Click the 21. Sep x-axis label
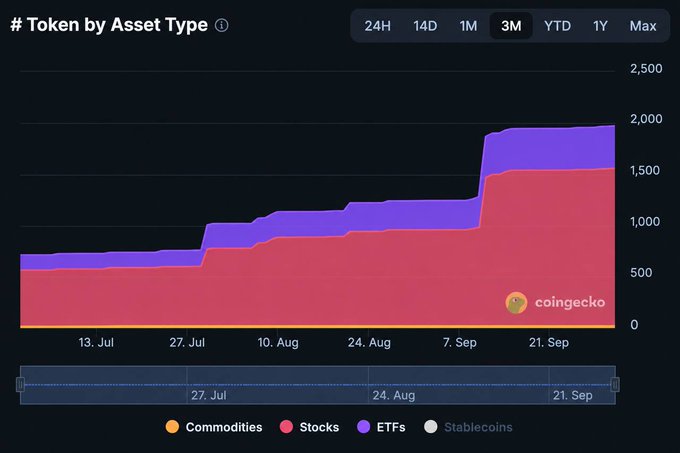The width and height of the screenshot is (680, 453). (x=549, y=342)
